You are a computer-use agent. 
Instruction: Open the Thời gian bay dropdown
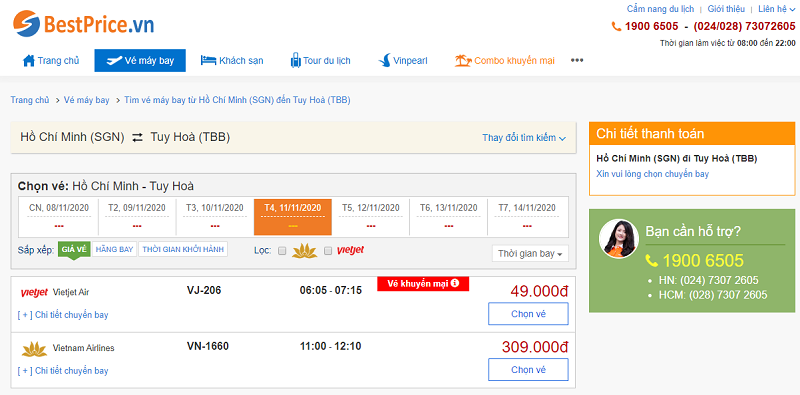pos(530,254)
